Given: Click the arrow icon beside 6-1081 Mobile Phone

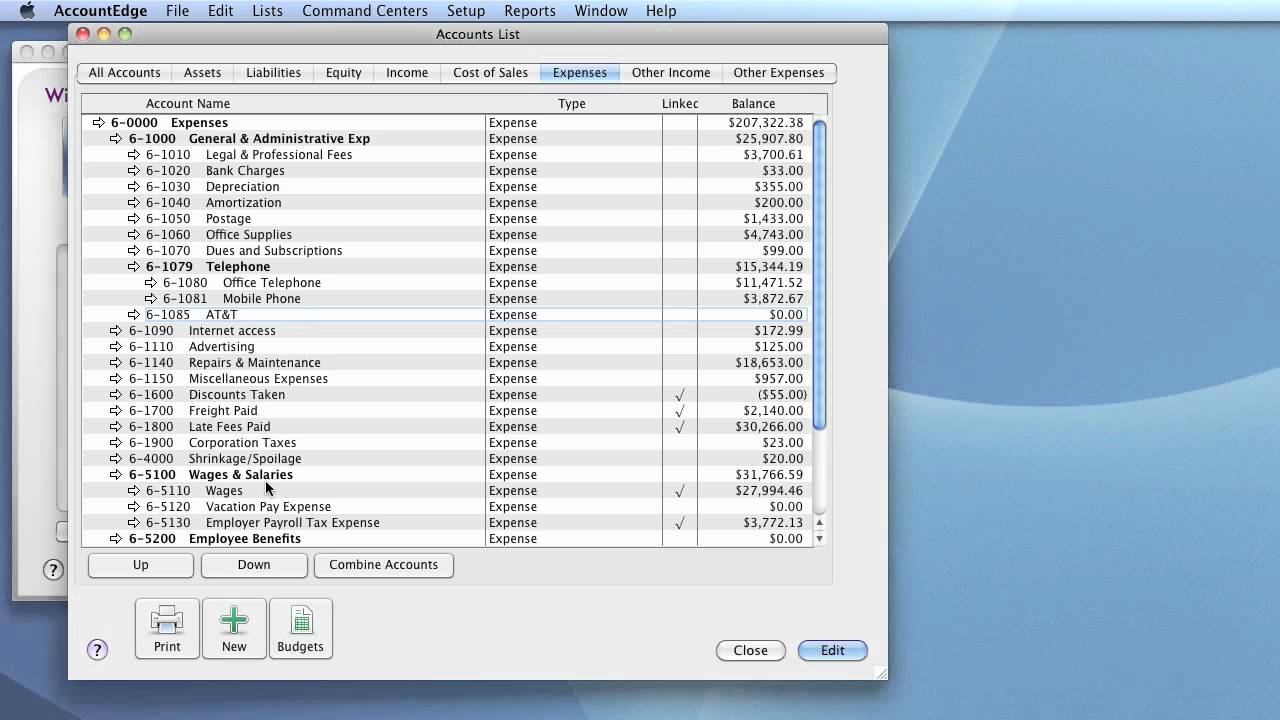Looking at the screenshot, I should [151, 299].
